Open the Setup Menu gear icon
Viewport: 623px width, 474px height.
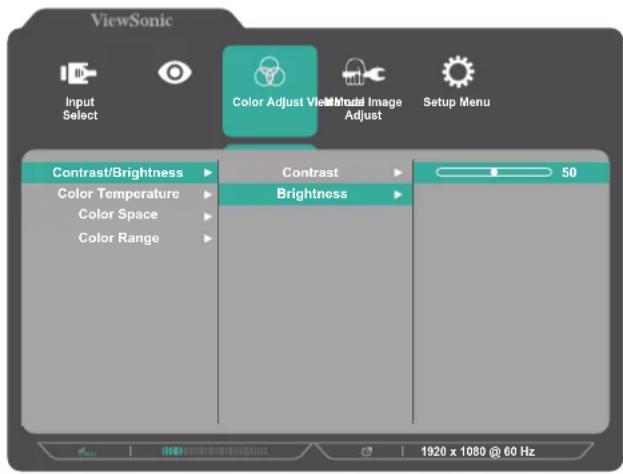(458, 72)
